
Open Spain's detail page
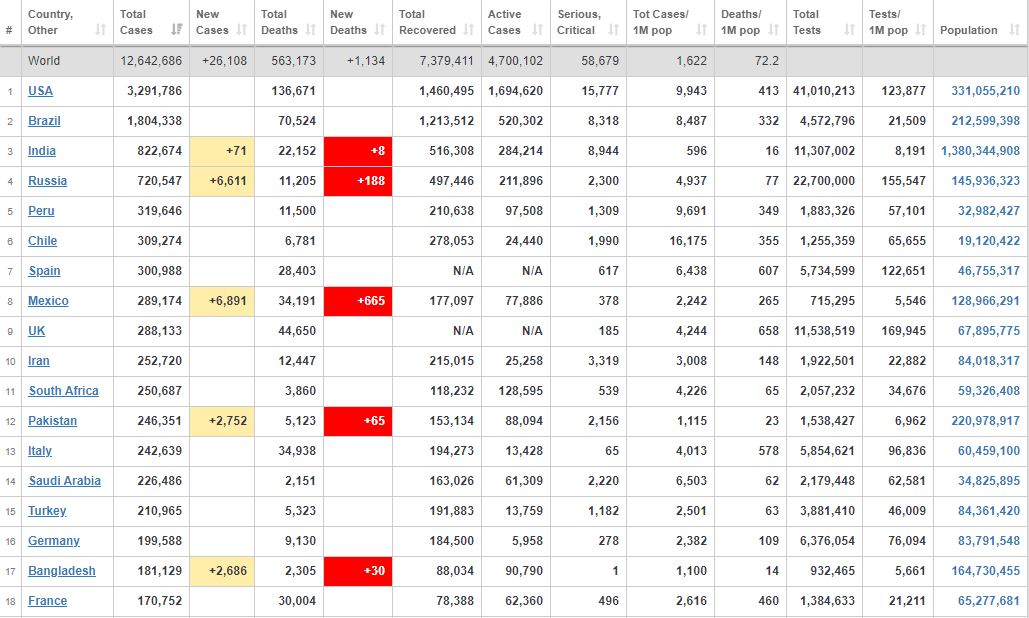44,271
